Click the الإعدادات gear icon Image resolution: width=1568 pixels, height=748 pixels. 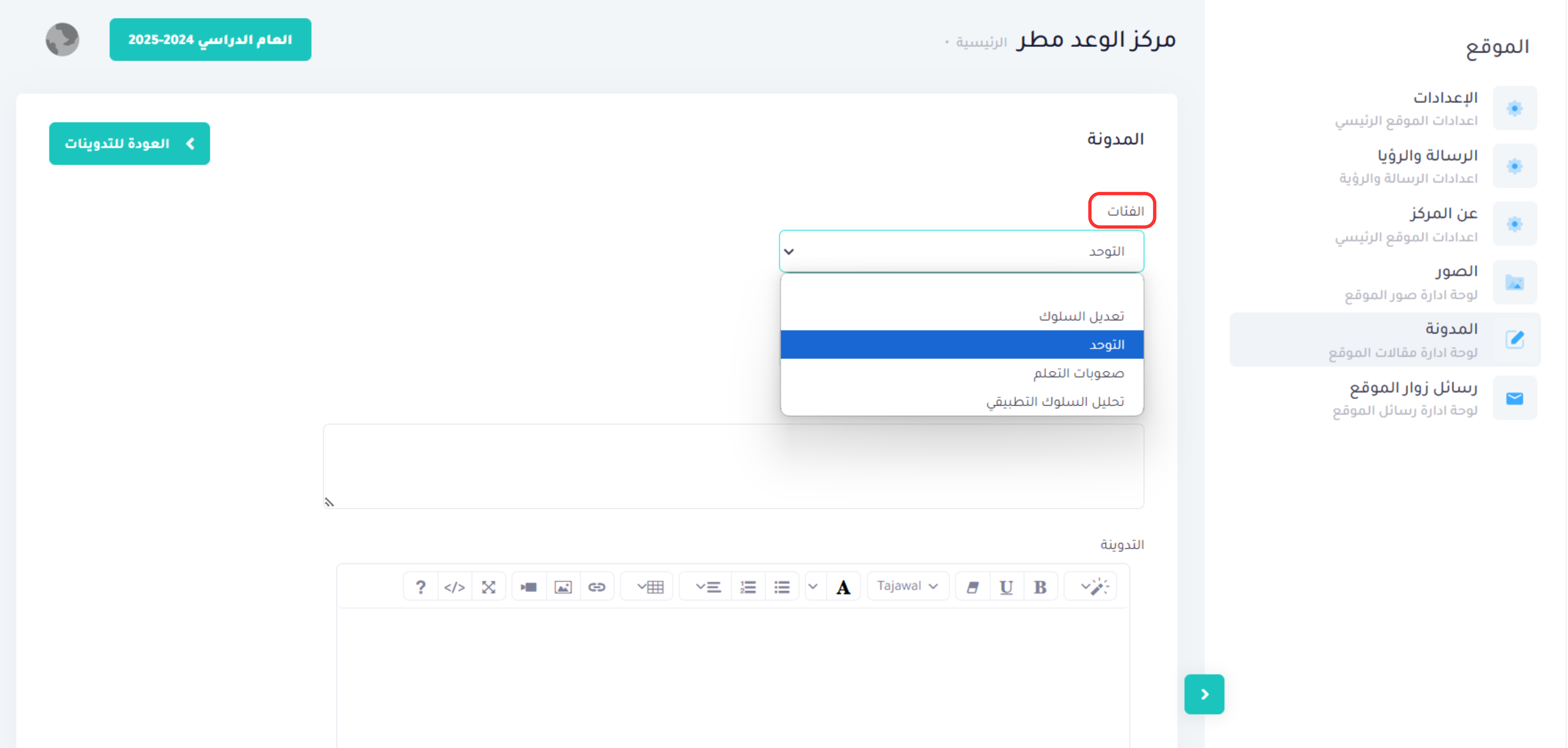pos(1514,108)
